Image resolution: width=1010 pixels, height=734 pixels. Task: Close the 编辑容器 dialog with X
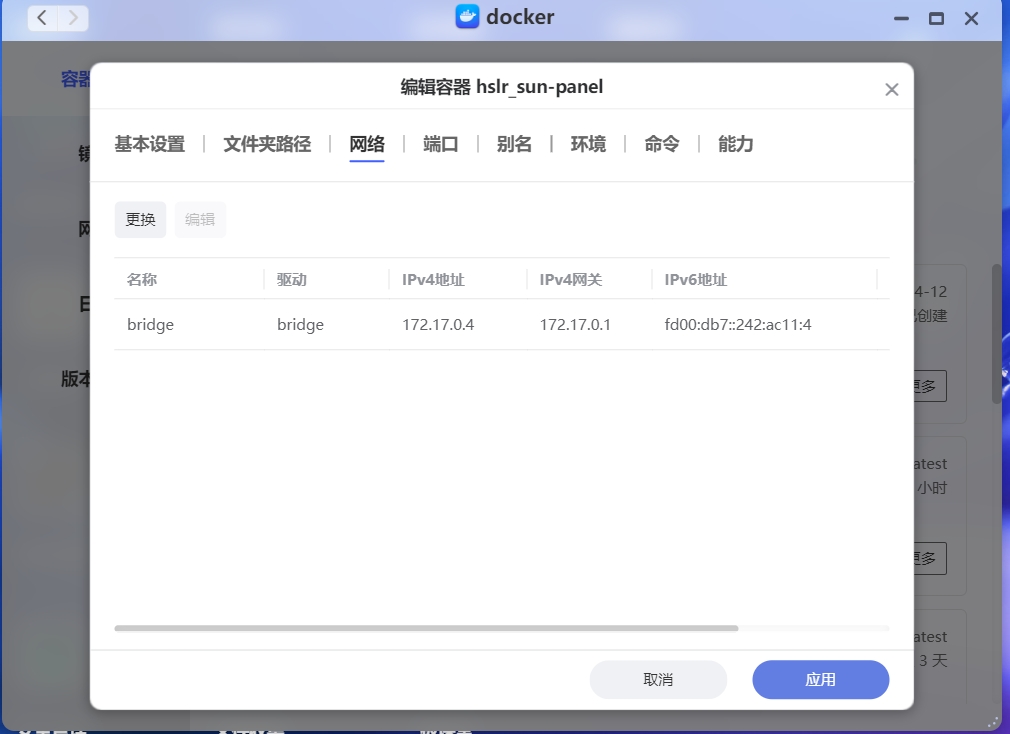[892, 90]
